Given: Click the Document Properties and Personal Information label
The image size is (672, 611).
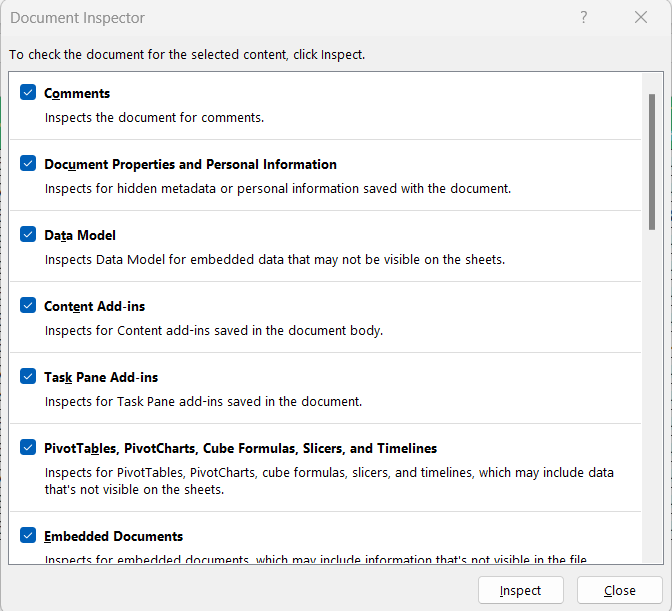Looking at the screenshot, I should (x=190, y=165).
